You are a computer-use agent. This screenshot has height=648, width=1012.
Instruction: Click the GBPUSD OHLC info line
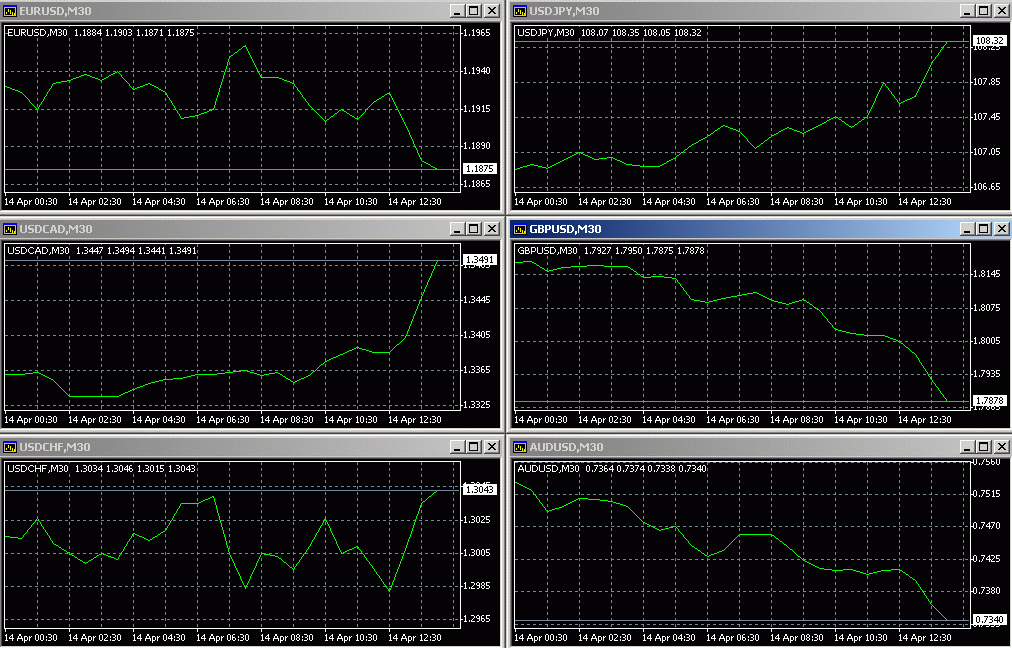[611, 250]
